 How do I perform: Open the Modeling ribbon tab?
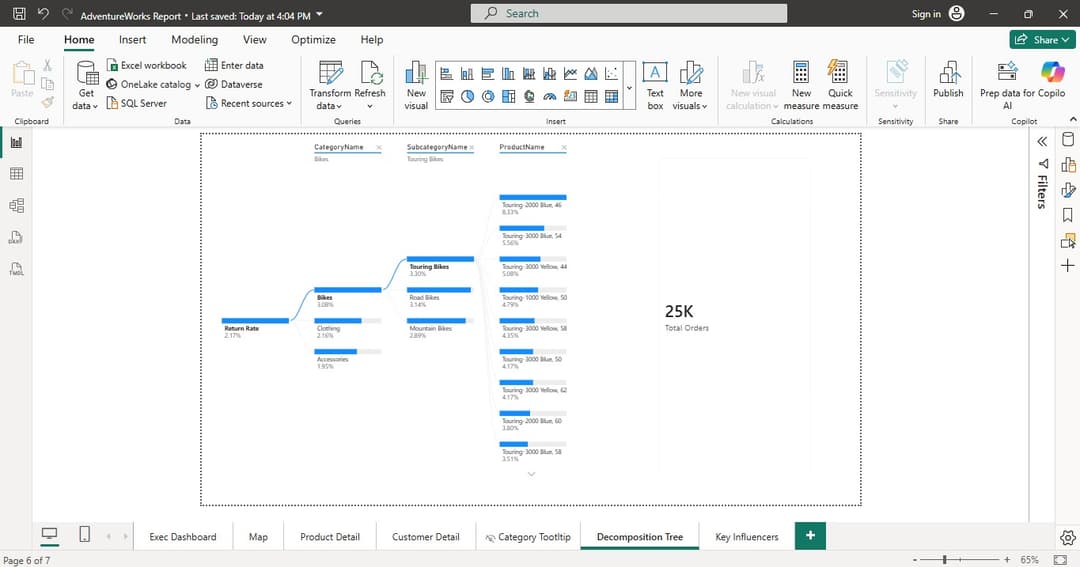point(194,40)
